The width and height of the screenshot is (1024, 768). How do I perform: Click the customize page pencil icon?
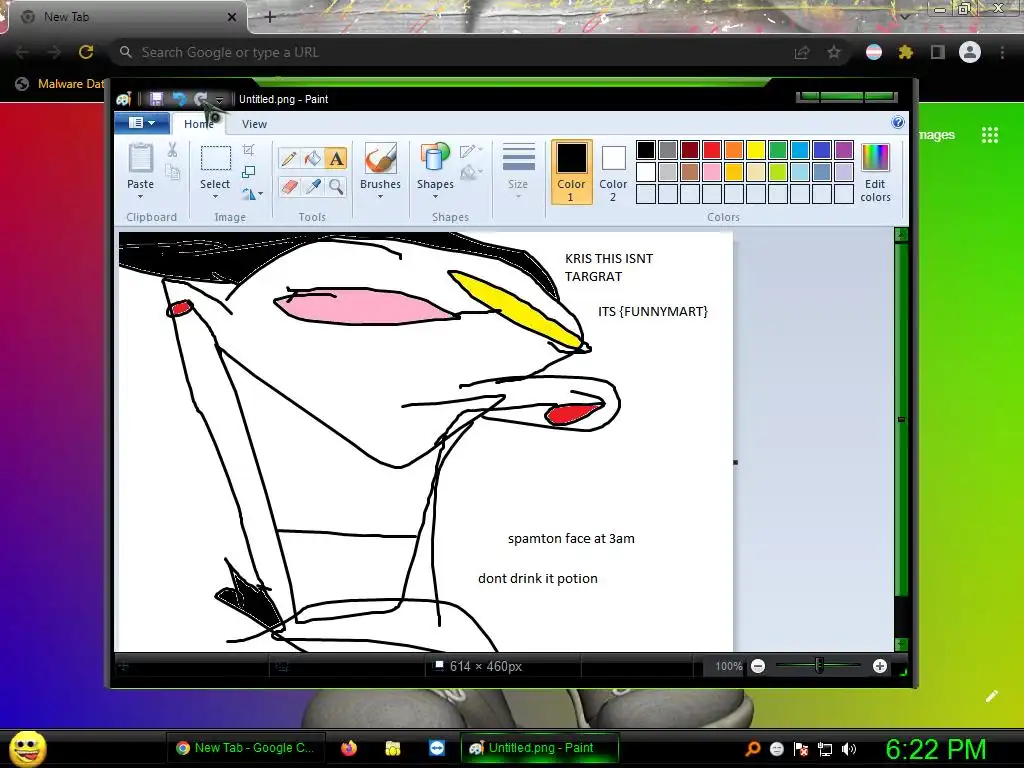click(991, 696)
